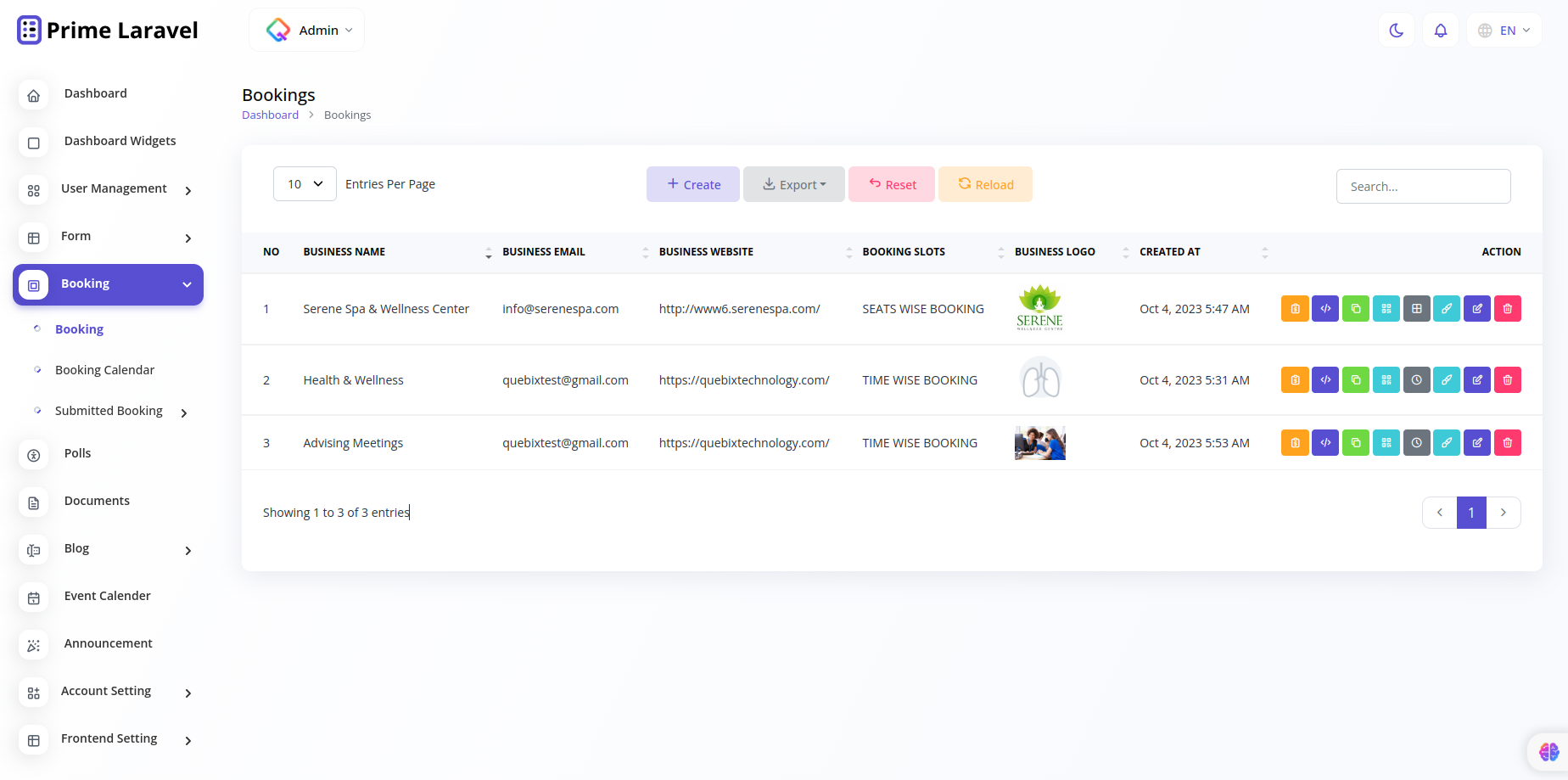The image size is (1568, 780).
Task: Click the copy icon for Health & Wellness booking
Action: 1355,379
